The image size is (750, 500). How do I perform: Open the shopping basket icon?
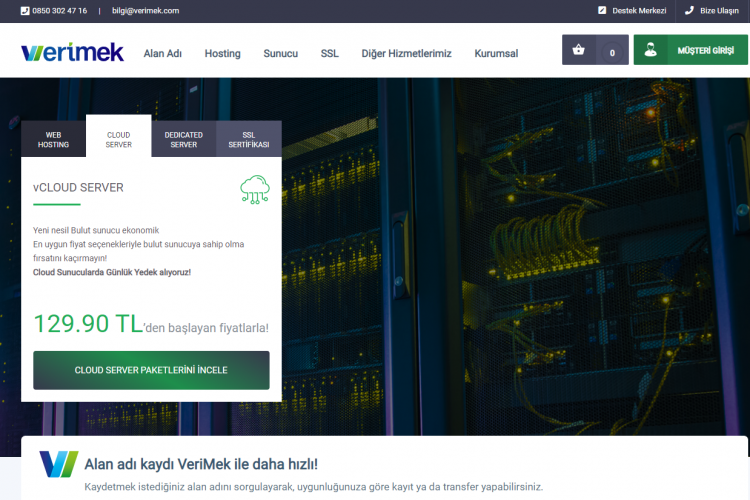coord(579,50)
